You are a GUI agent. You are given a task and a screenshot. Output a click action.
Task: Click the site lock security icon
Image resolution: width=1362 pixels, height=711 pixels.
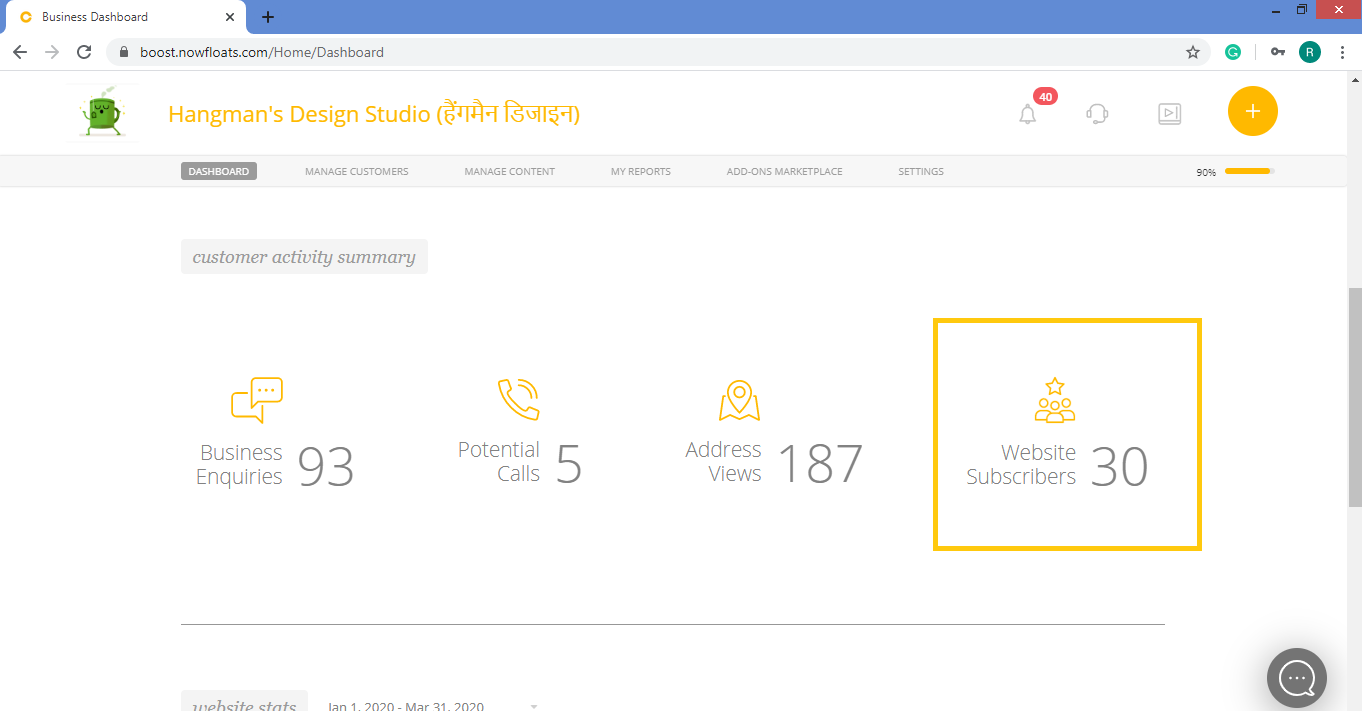click(125, 52)
